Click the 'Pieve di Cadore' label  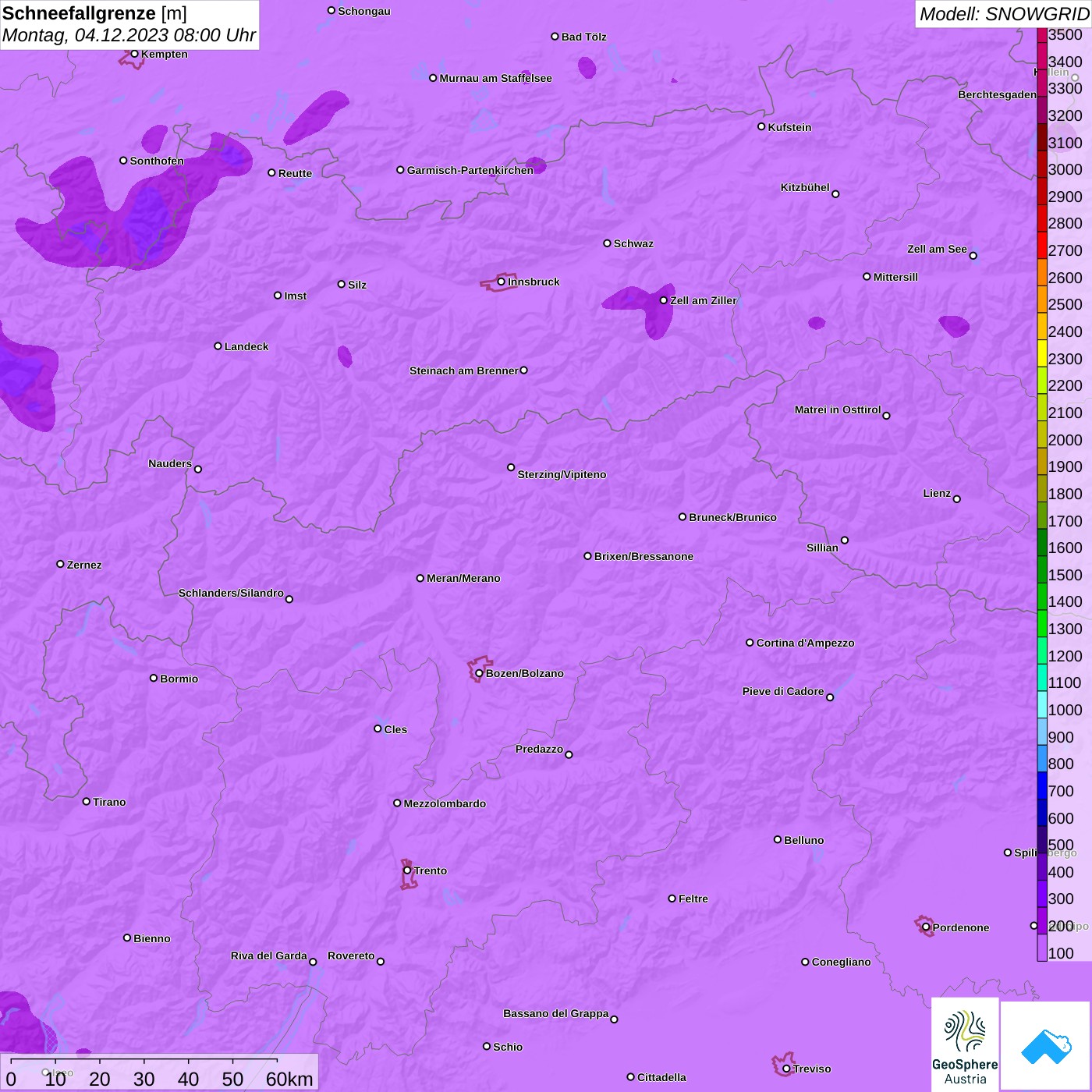(783, 691)
